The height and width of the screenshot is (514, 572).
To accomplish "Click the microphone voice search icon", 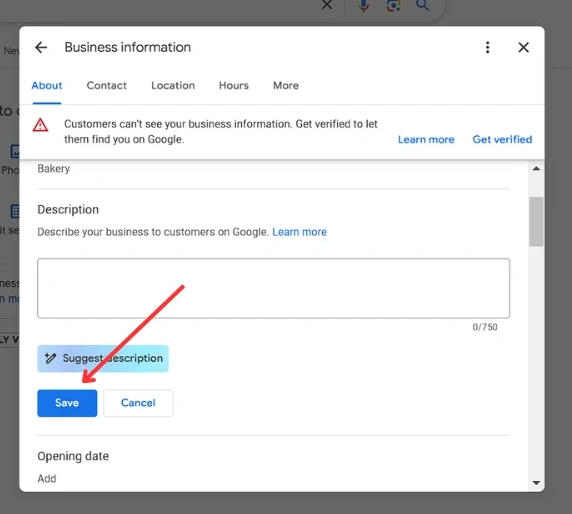I will [363, 5].
